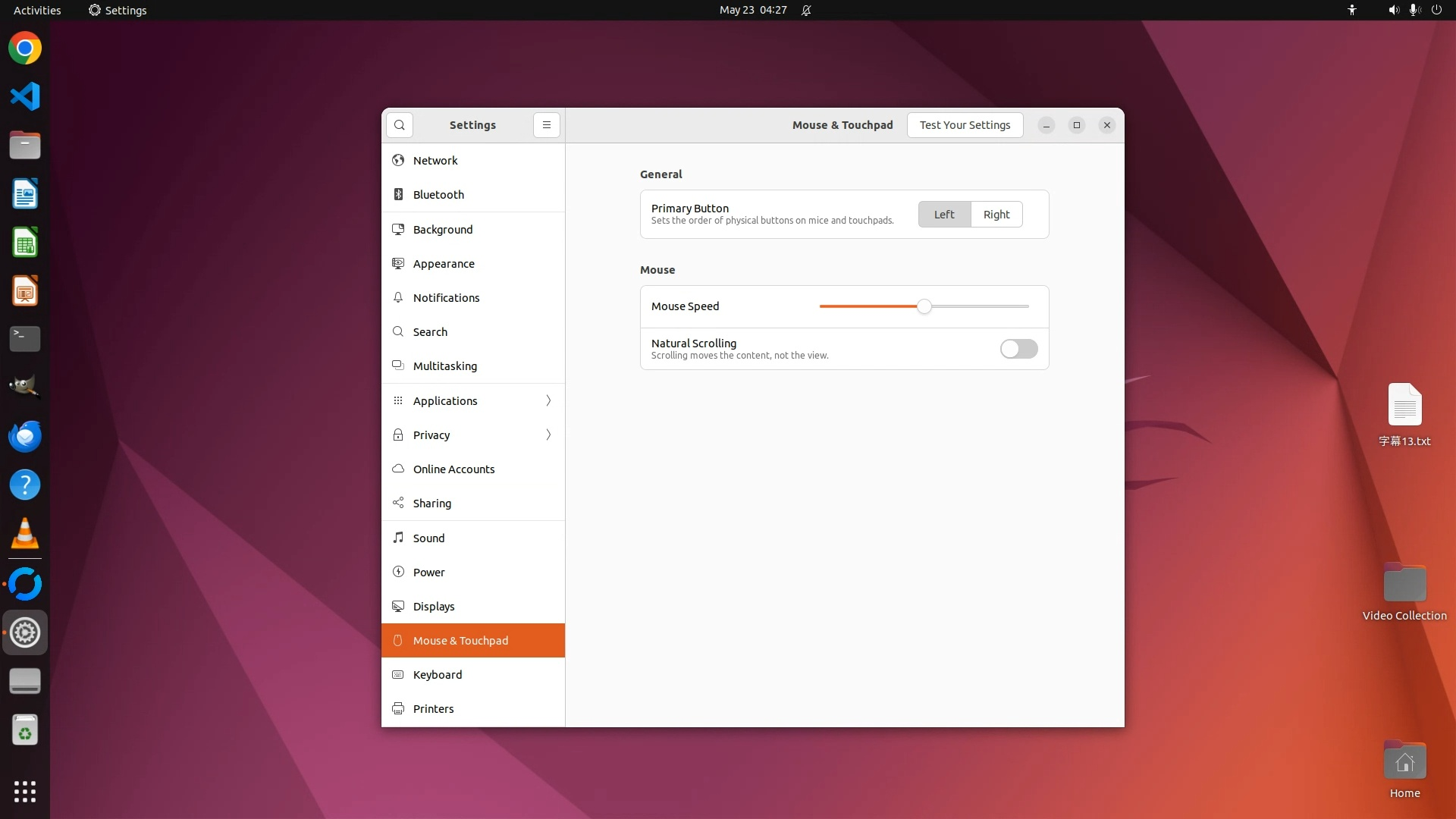Image resolution: width=1456 pixels, height=819 pixels.
Task: Open the hamburger menu in Settings sidebar
Action: tap(546, 125)
